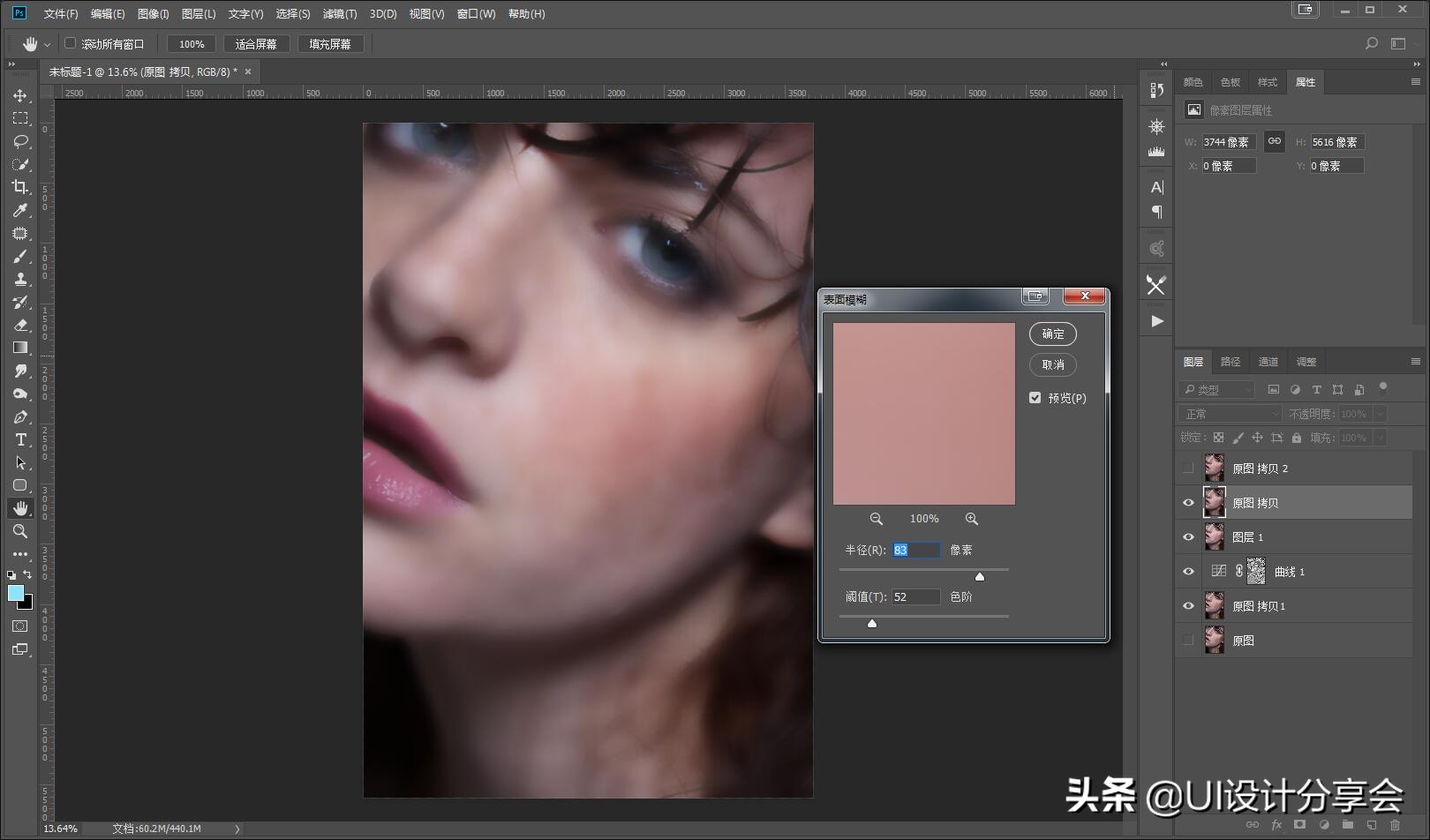Hide the 曲线 1 layer

click(x=1188, y=572)
